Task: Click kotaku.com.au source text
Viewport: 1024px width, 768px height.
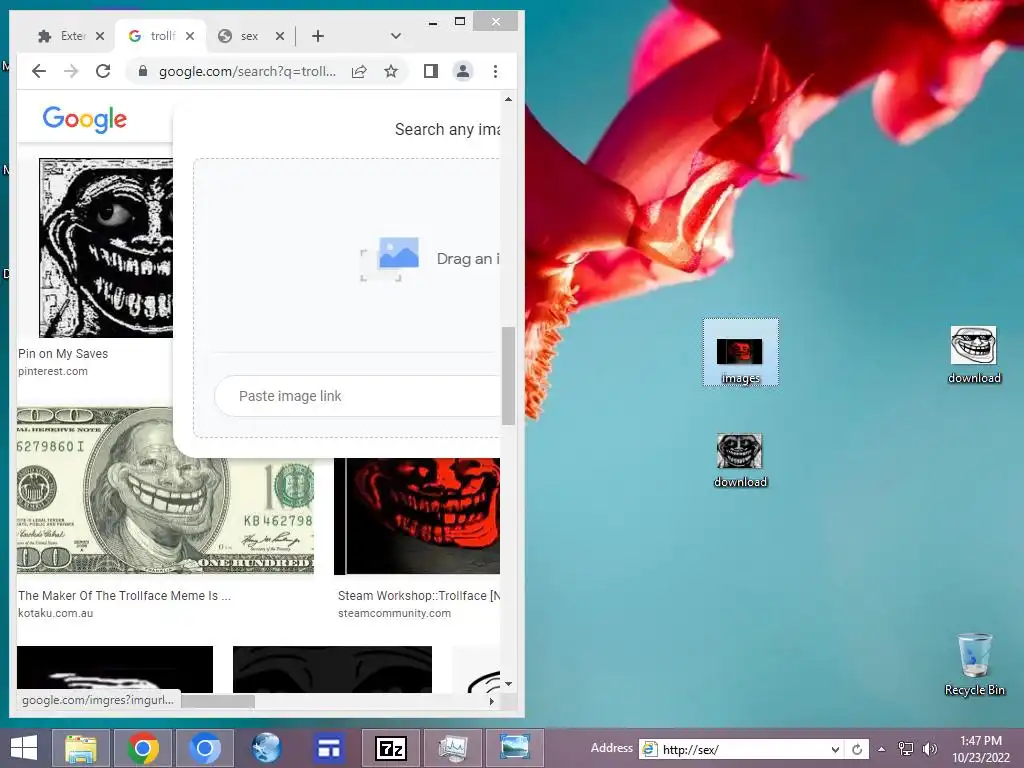Action: pyautogui.click(x=56, y=613)
